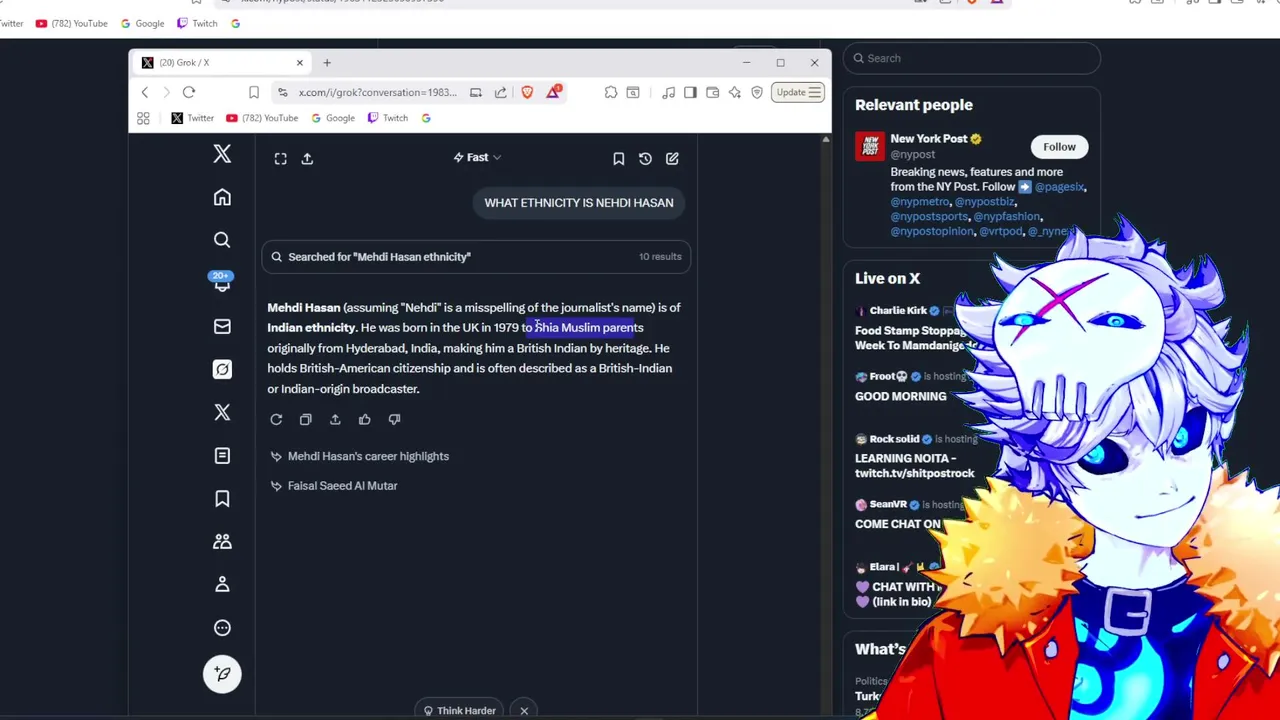Open Google bookmark in Grok window bar

click(x=333, y=118)
